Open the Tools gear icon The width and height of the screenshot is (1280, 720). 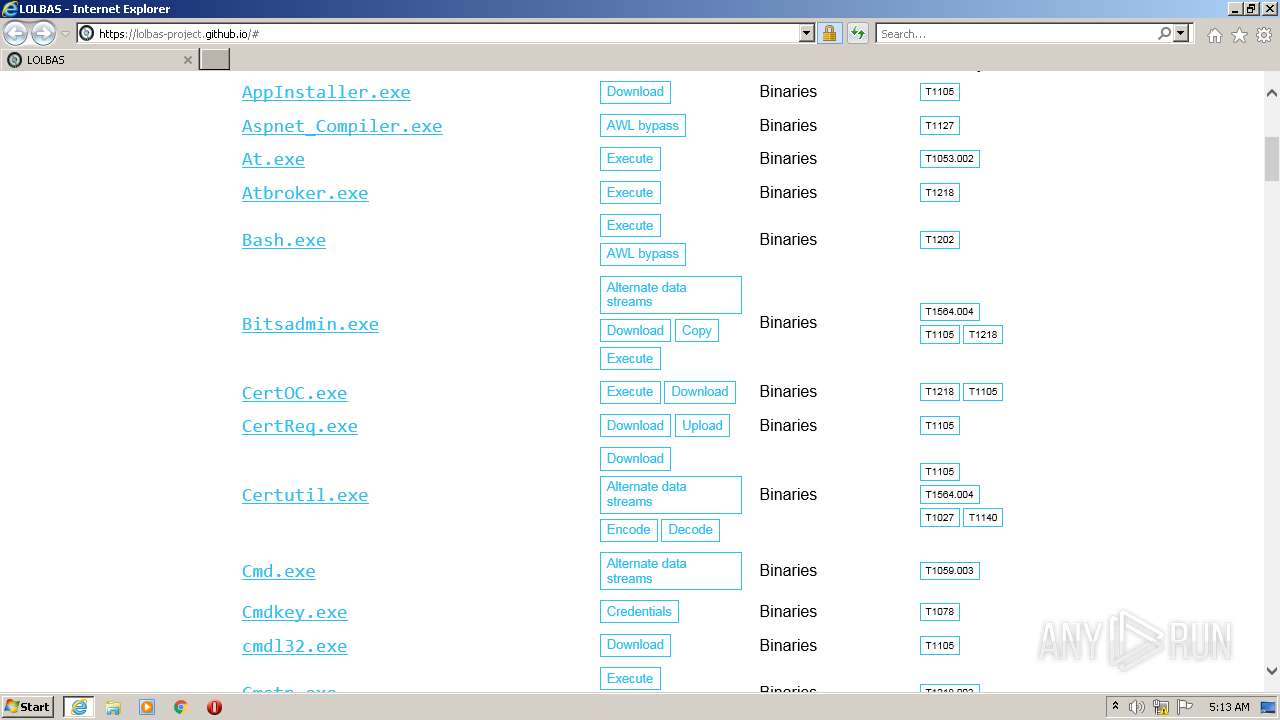(1264, 35)
